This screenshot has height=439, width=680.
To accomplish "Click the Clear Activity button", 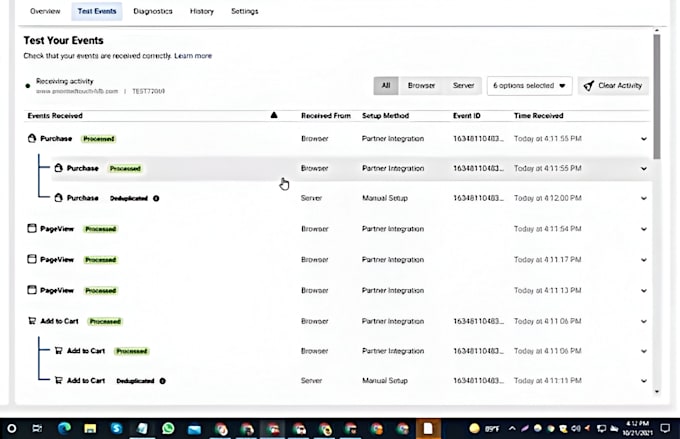I will [613, 85].
